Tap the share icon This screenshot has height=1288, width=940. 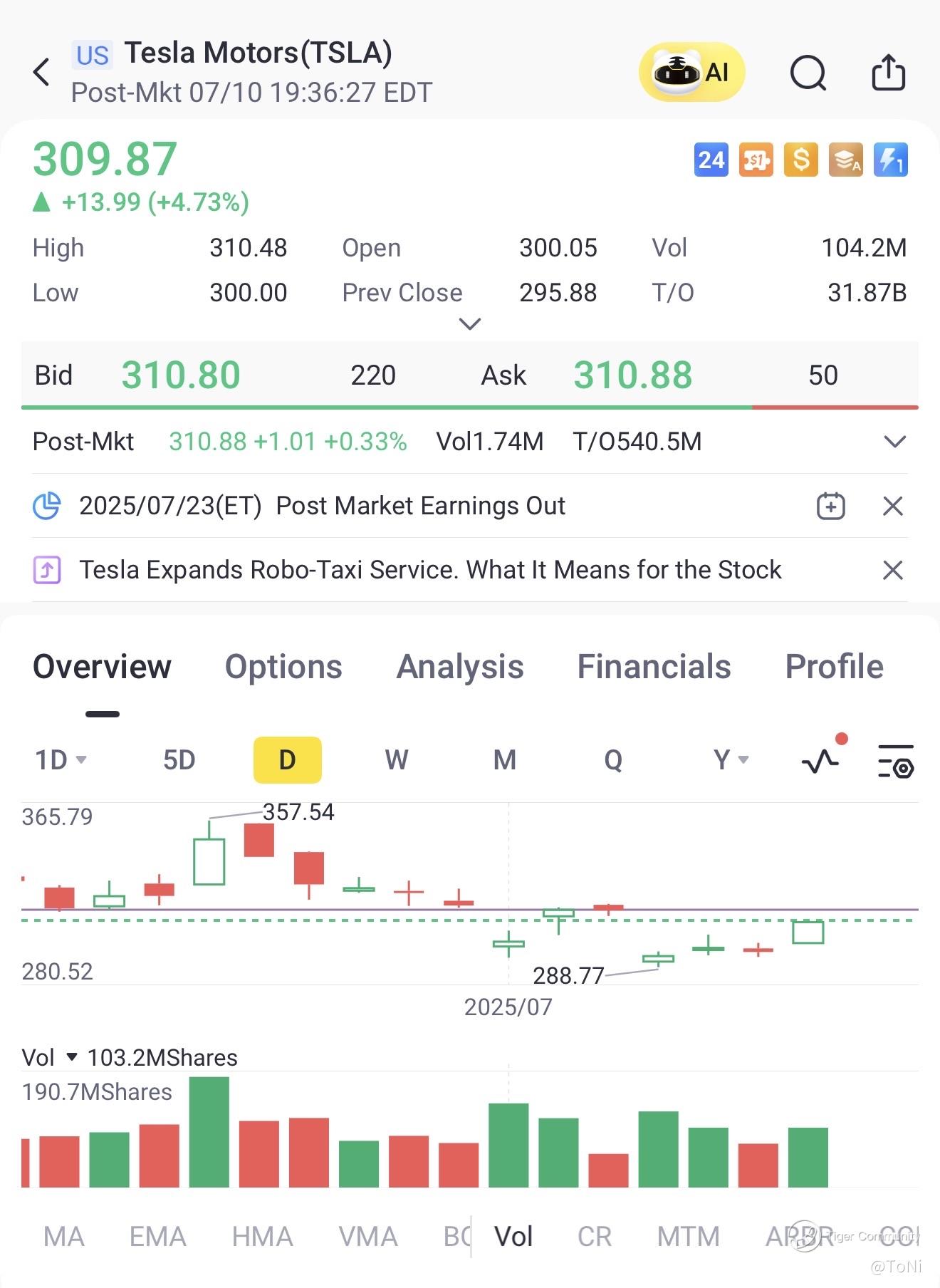pyautogui.click(x=888, y=72)
